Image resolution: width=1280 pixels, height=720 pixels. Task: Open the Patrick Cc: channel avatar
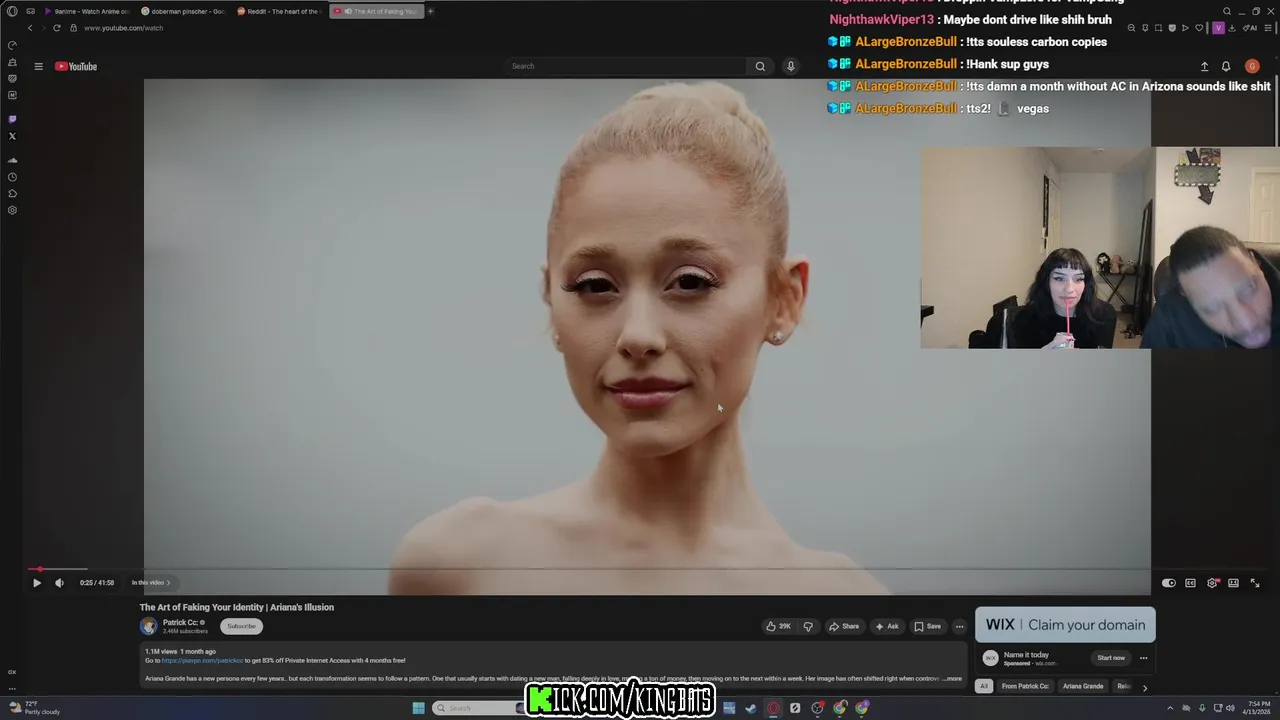point(149,626)
